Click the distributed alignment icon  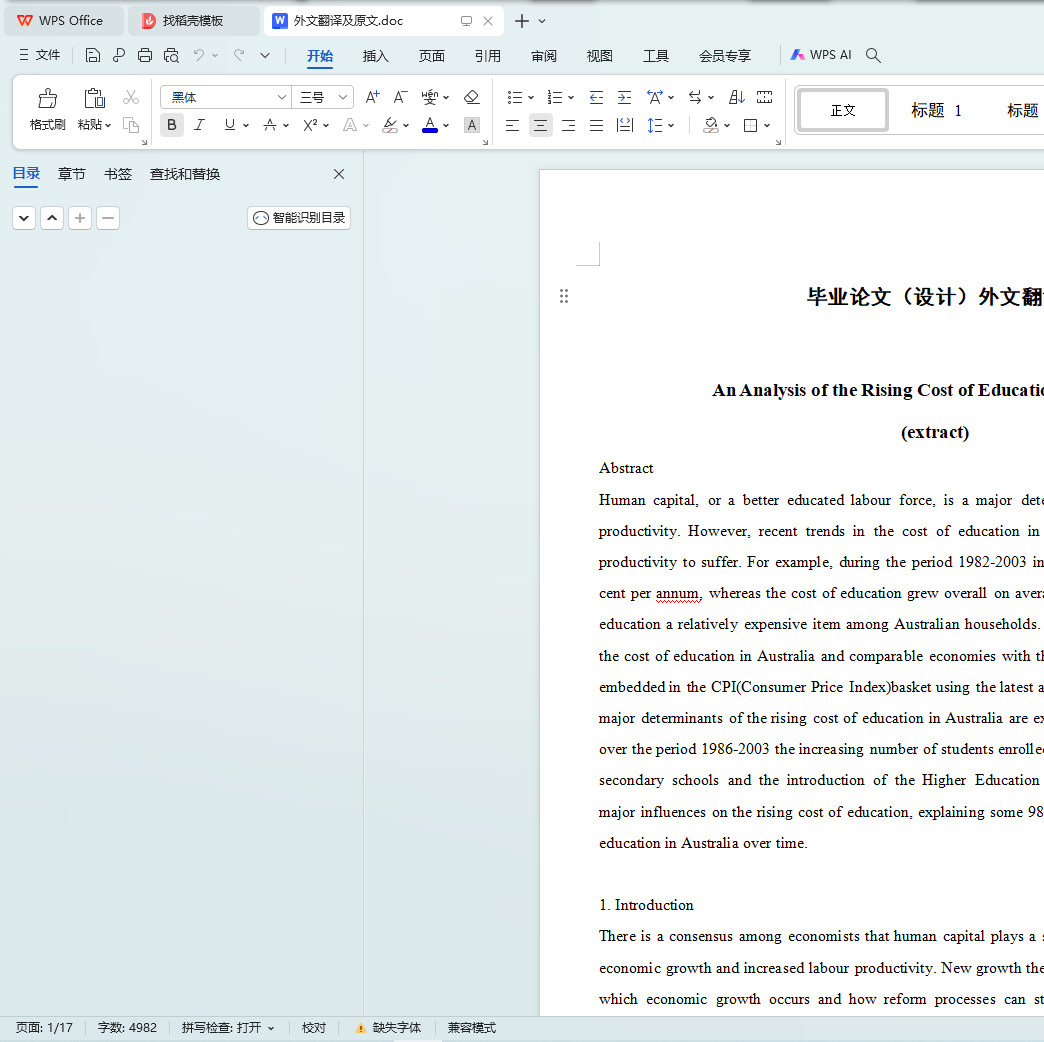click(x=625, y=125)
